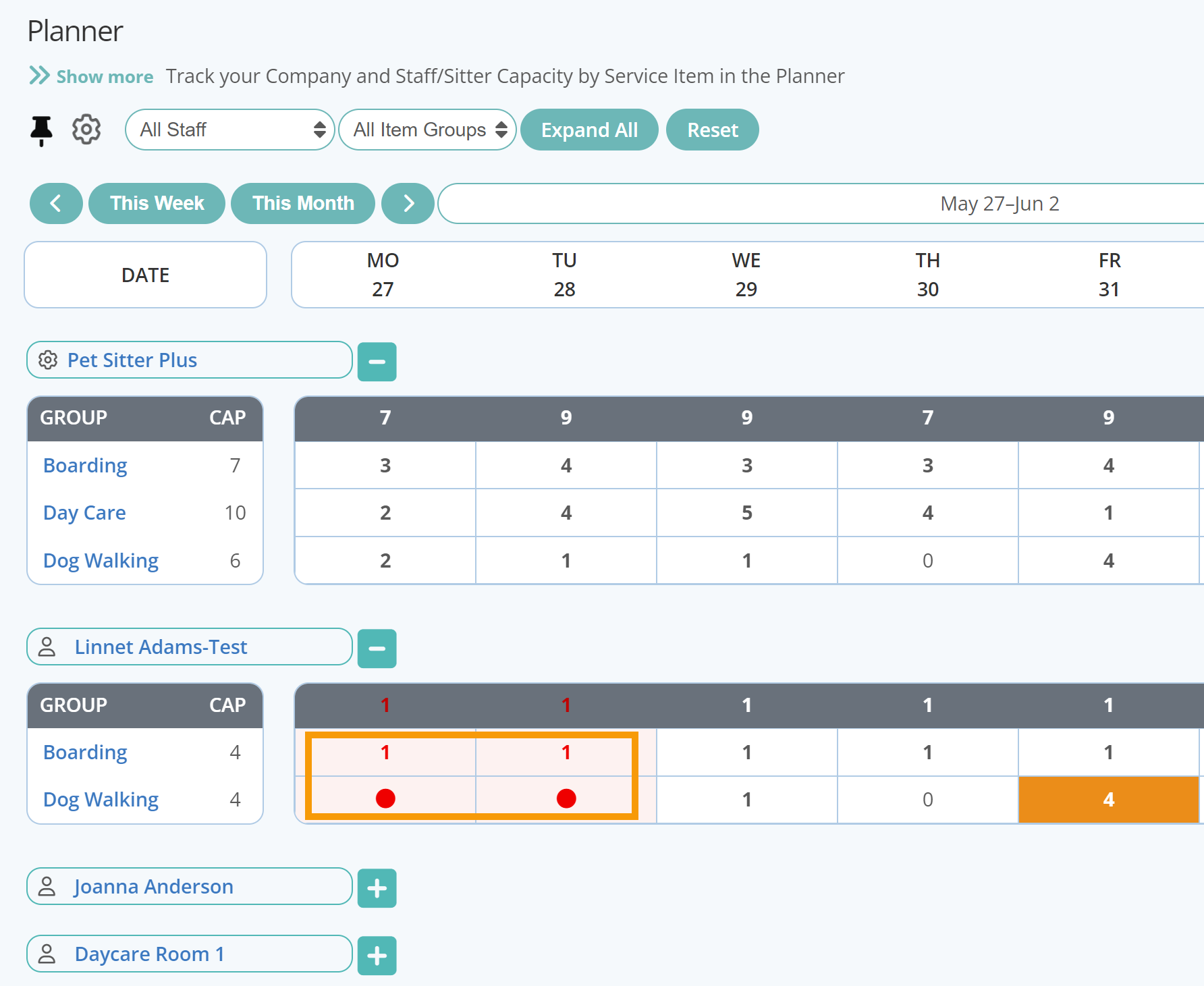Click the pin icon in toolbar
1204x986 pixels.
pyautogui.click(x=41, y=130)
